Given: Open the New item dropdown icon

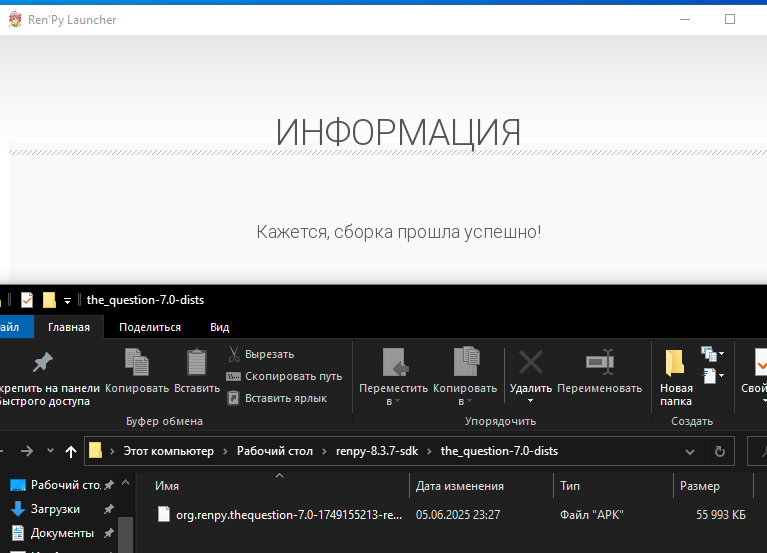Looking at the screenshot, I should (x=712, y=353).
